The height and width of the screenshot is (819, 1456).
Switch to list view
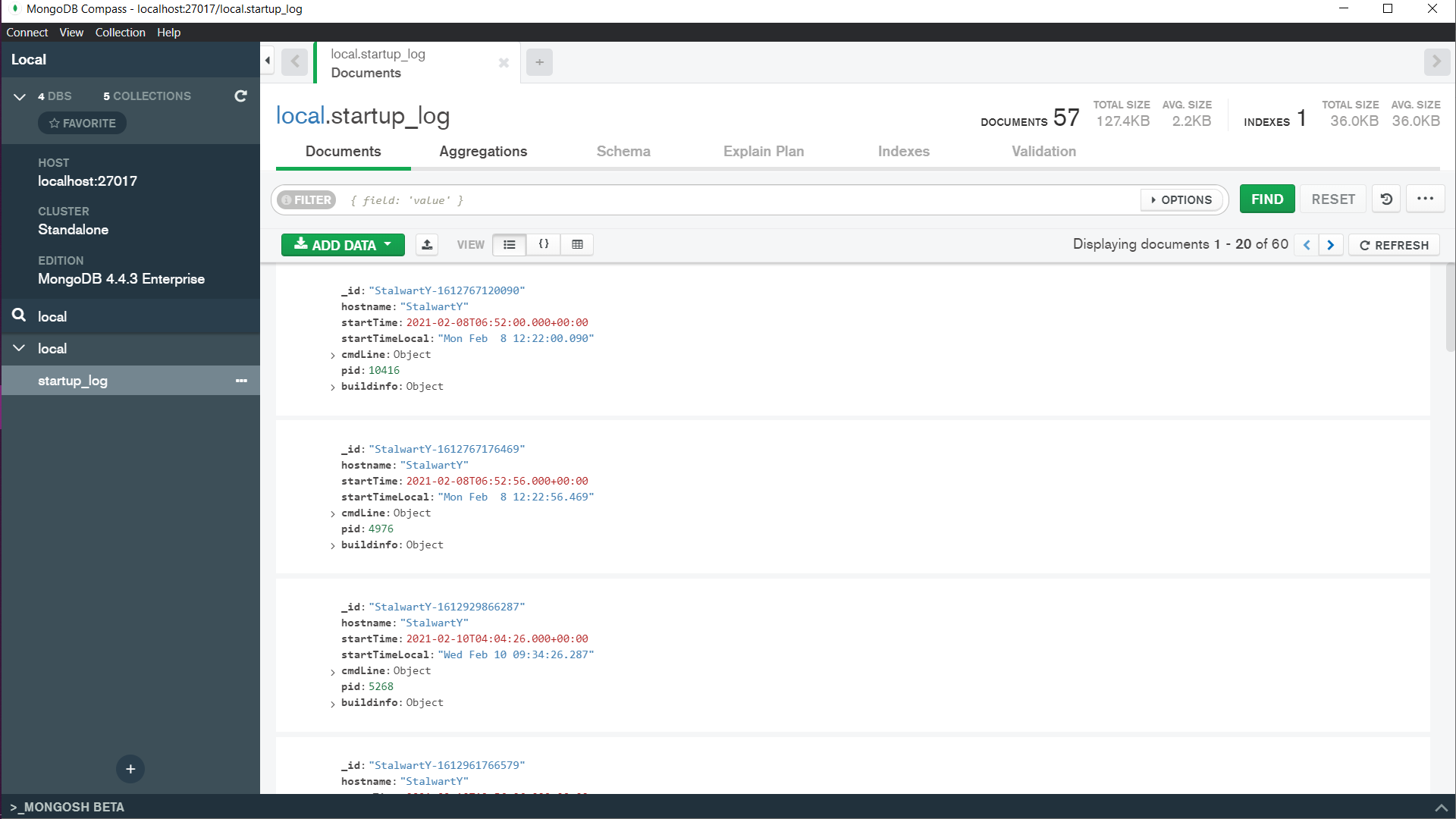510,245
